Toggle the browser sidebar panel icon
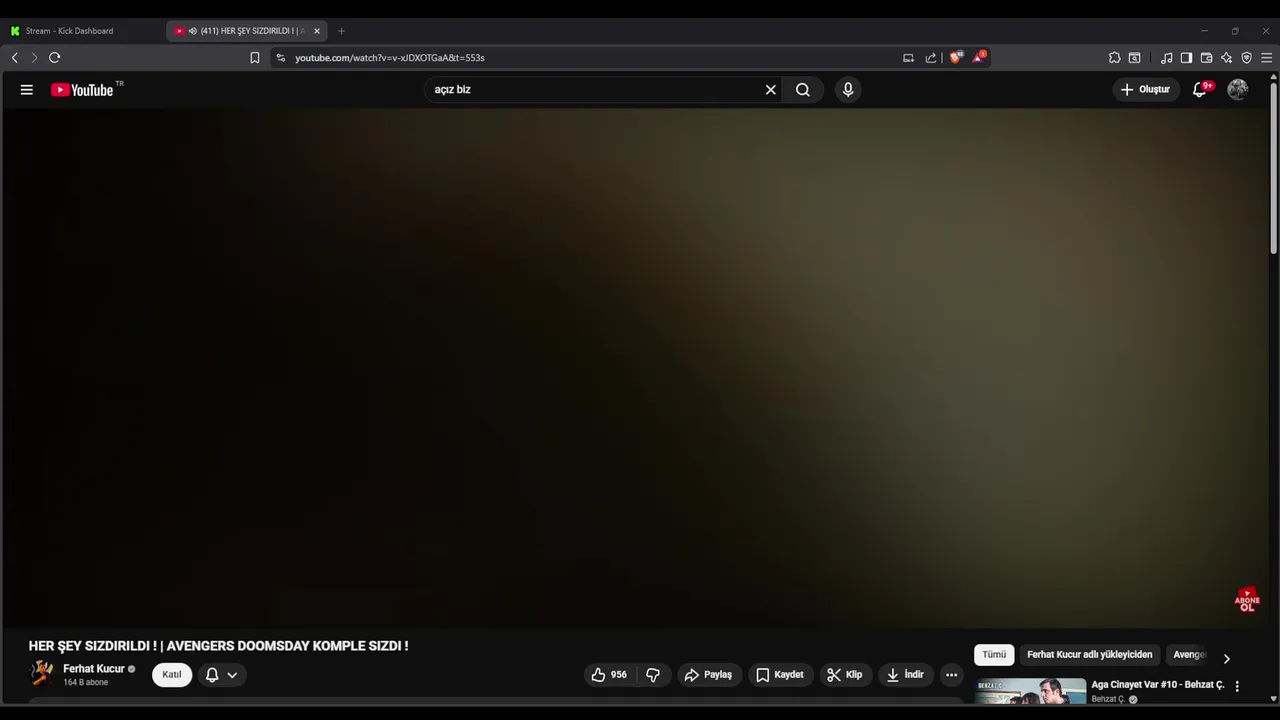 pyautogui.click(x=1186, y=58)
